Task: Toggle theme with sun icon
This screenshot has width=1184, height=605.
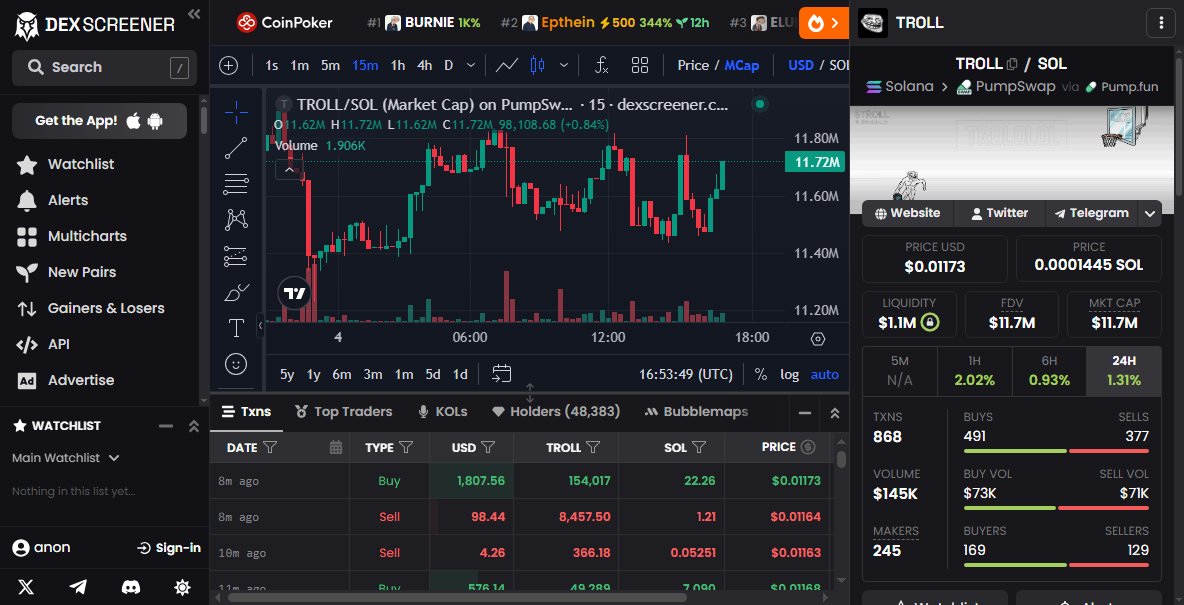Action: 182,587
